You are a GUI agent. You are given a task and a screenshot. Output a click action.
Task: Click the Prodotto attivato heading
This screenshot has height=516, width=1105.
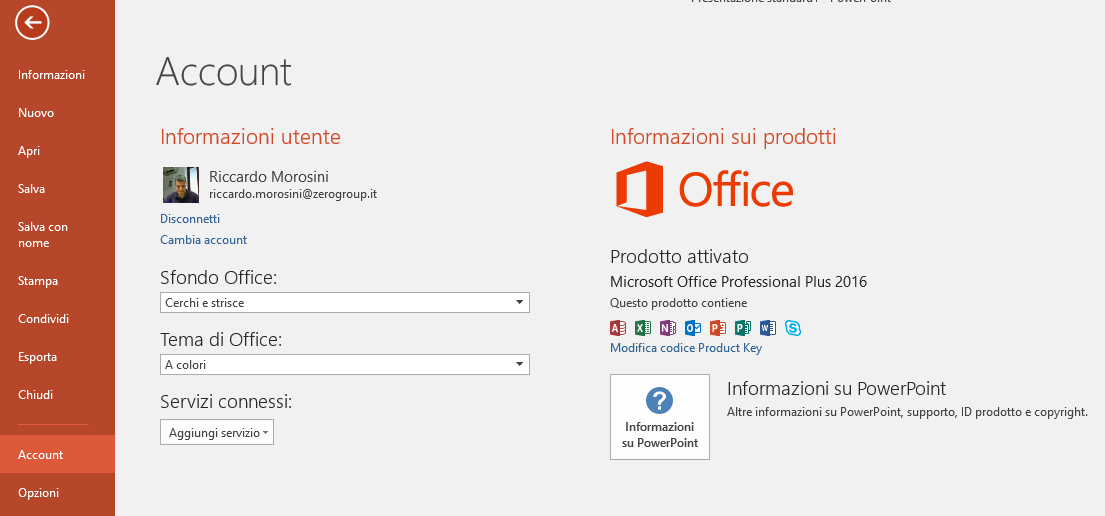(679, 256)
